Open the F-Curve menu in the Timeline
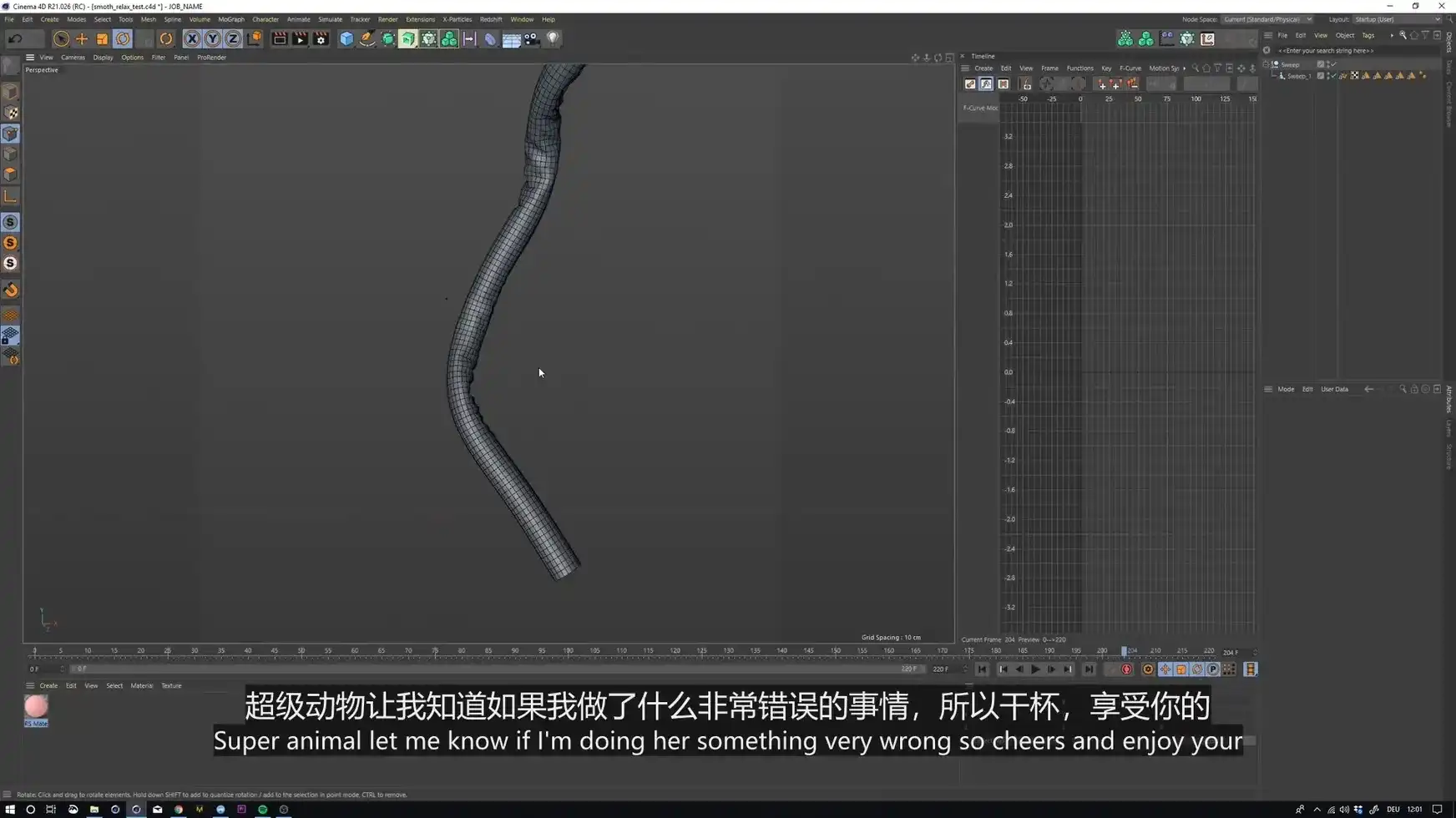The width and height of the screenshot is (1456, 818). point(1130,68)
